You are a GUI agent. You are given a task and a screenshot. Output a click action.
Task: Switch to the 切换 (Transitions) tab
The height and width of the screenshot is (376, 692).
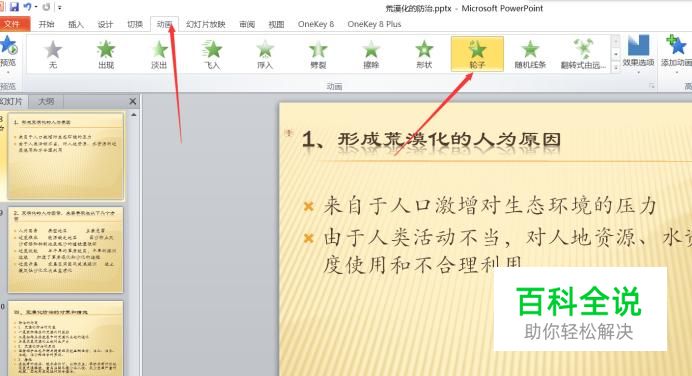135,24
